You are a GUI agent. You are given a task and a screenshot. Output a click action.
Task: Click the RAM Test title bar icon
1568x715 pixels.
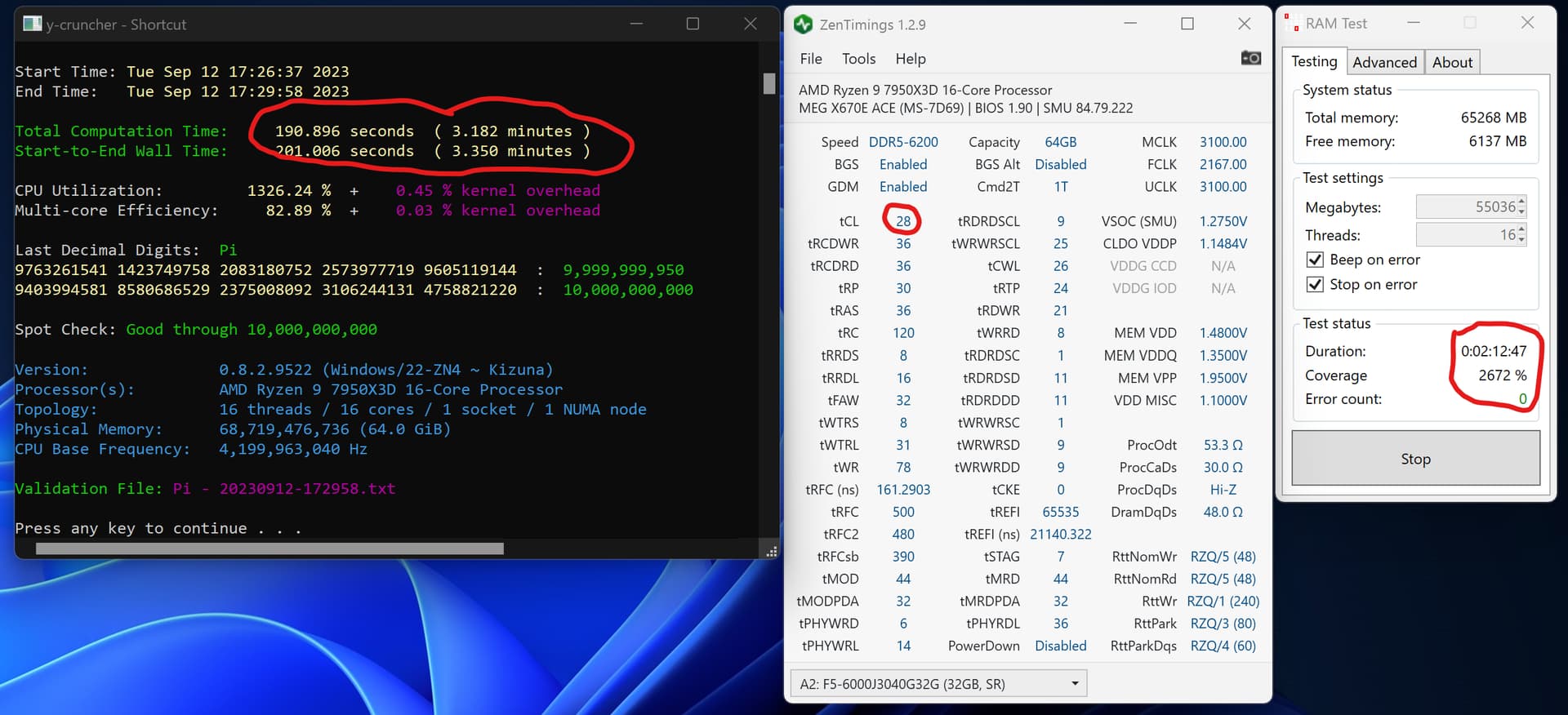pyautogui.click(x=1291, y=24)
